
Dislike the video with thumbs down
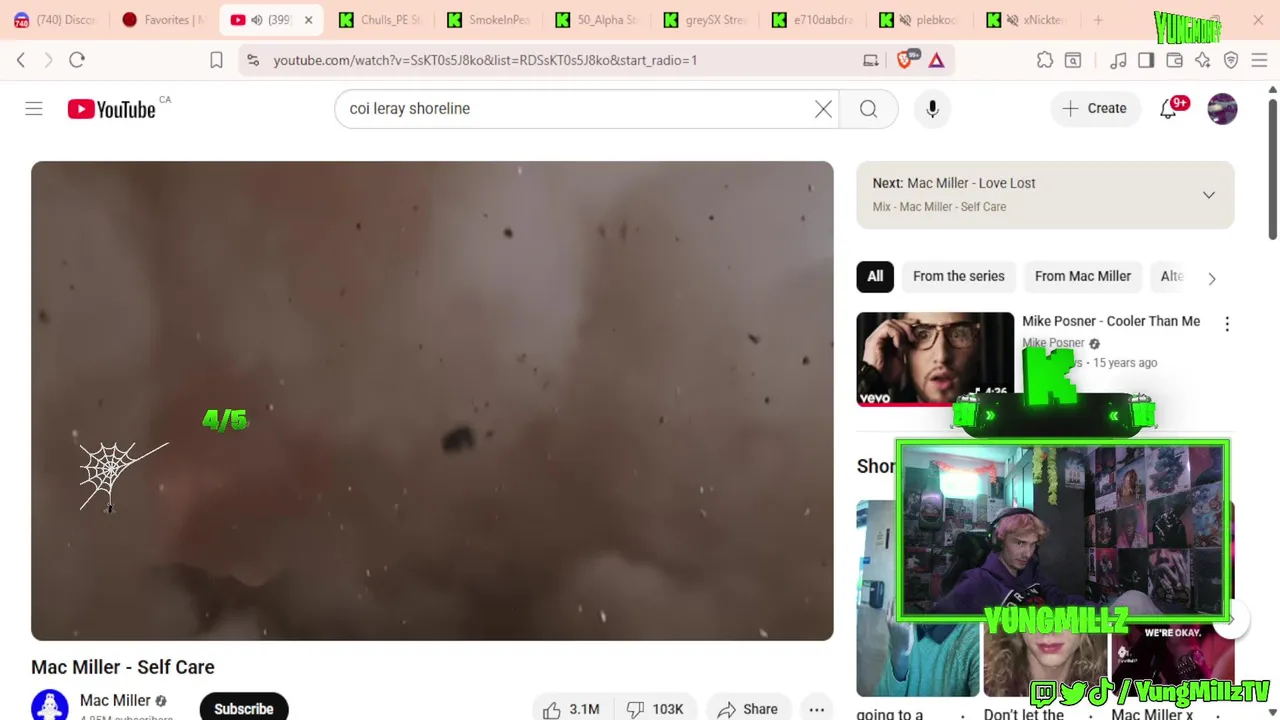(635, 709)
